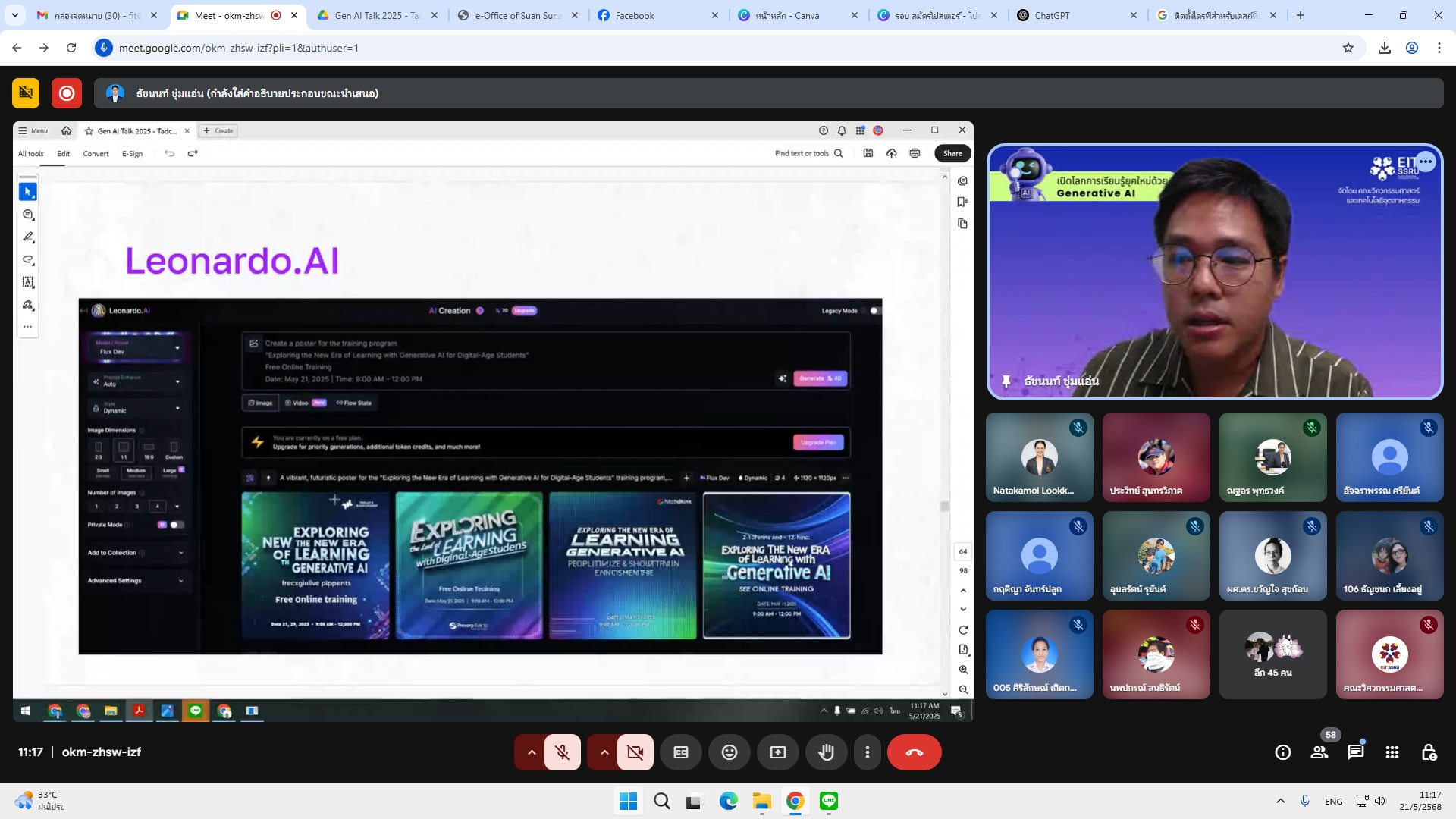Click the raise hand icon

(x=826, y=752)
